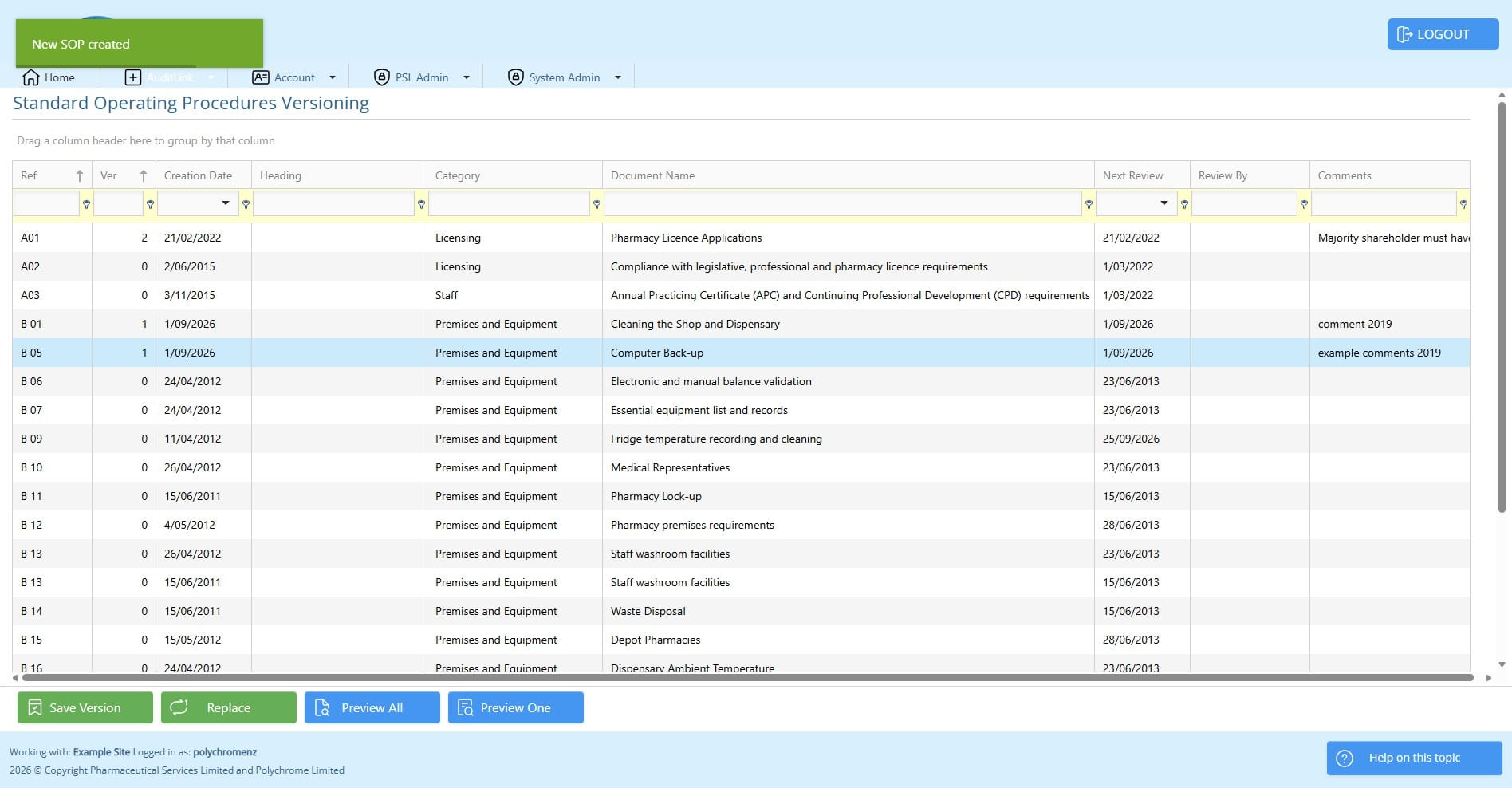Click the horizontal grid scrollbar
The image size is (1512, 788).
point(748,678)
